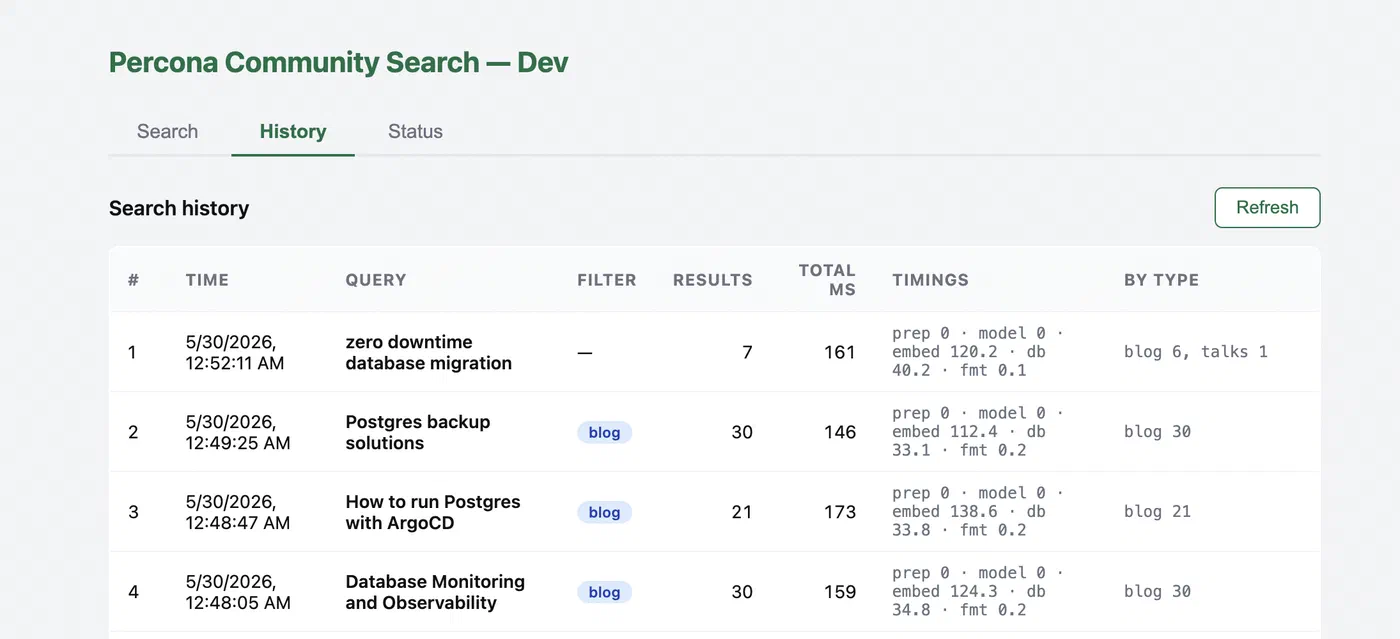Image resolution: width=1400 pixels, height=639 pixels.
Task: Click 'blog 21' by-type value
Action: click(1158, 512)
